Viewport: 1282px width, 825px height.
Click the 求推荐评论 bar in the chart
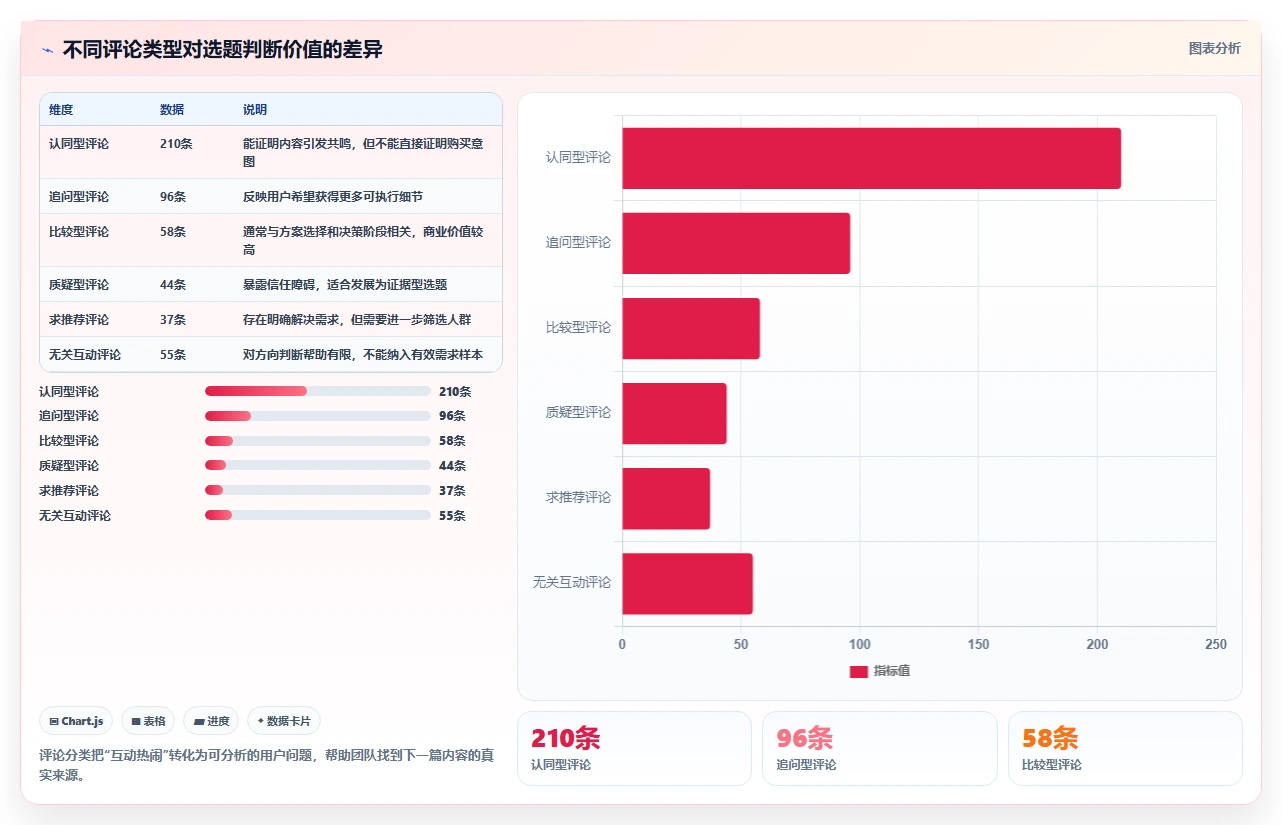click(666, 498)
